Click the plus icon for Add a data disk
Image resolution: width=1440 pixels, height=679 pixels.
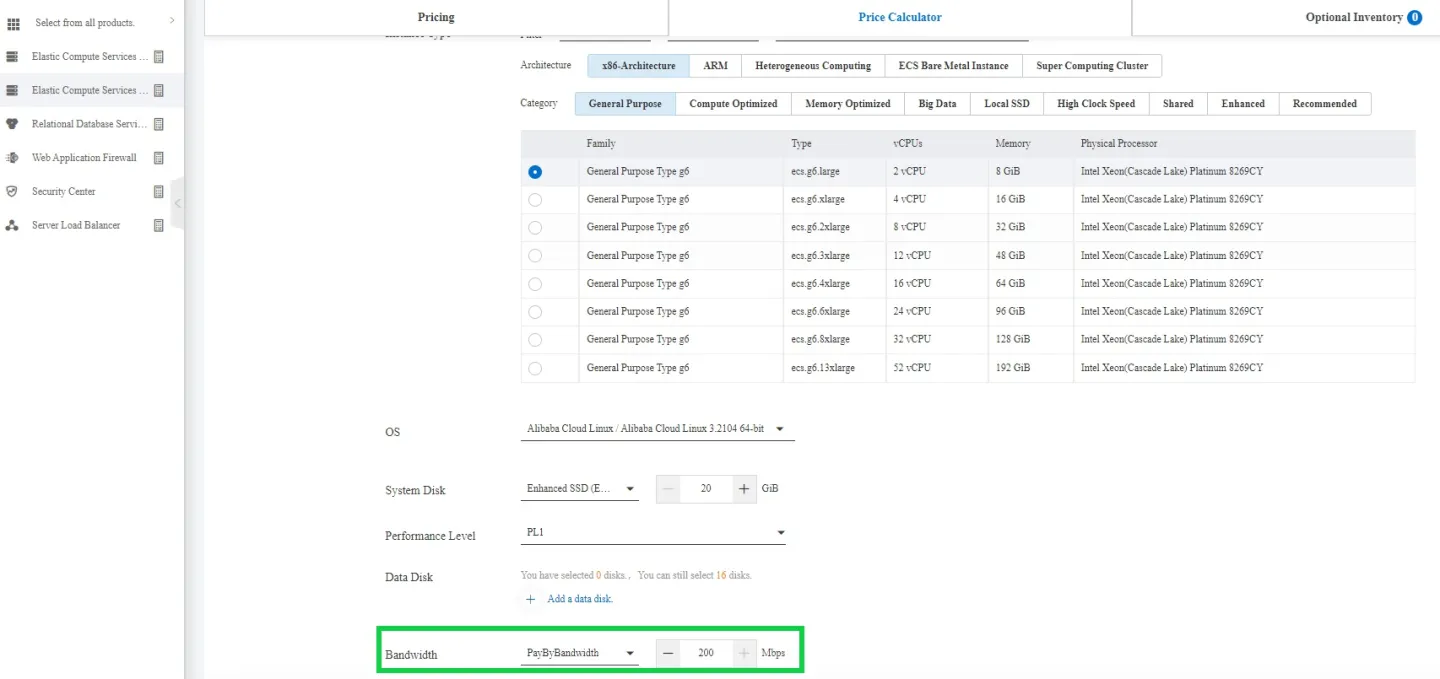[531, 599]
